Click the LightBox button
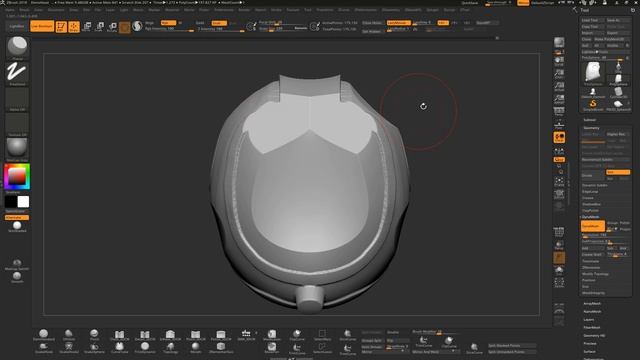Screen dimensions: 640x360 pyautogui.click(x=17, y=26)
